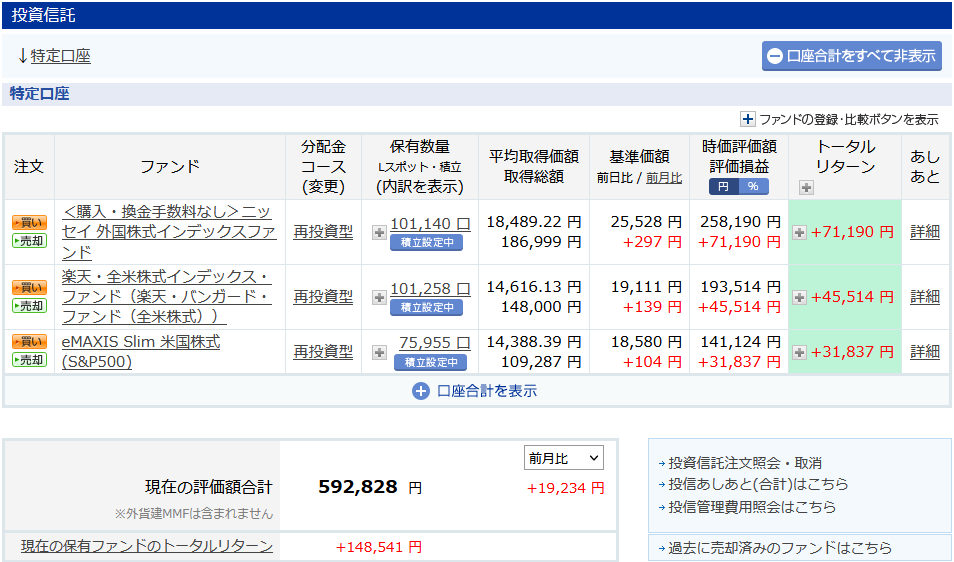
Task: Select 19,111 円 base price cell
Action: [x=646, y=287]
